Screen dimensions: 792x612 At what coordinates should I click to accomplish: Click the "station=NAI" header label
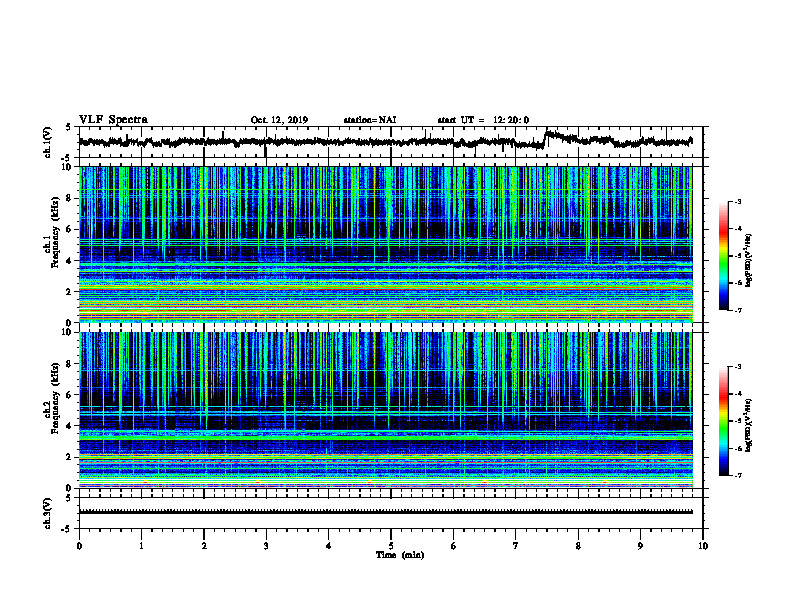(x=370, y=120)
